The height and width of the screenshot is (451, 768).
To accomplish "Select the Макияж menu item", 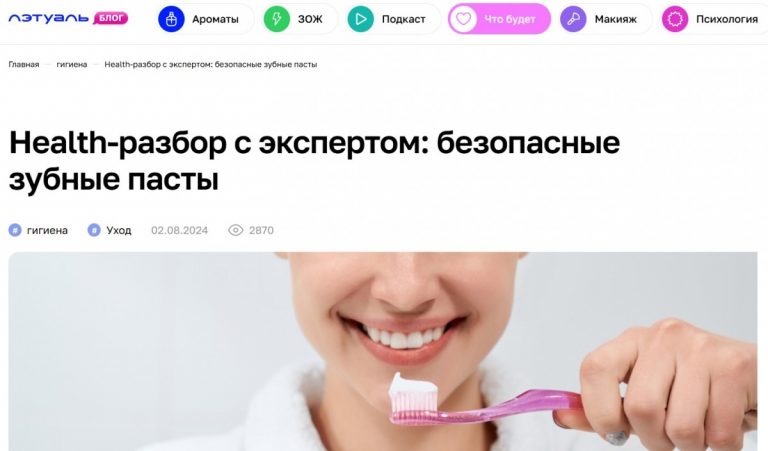I will pos(605,19).
